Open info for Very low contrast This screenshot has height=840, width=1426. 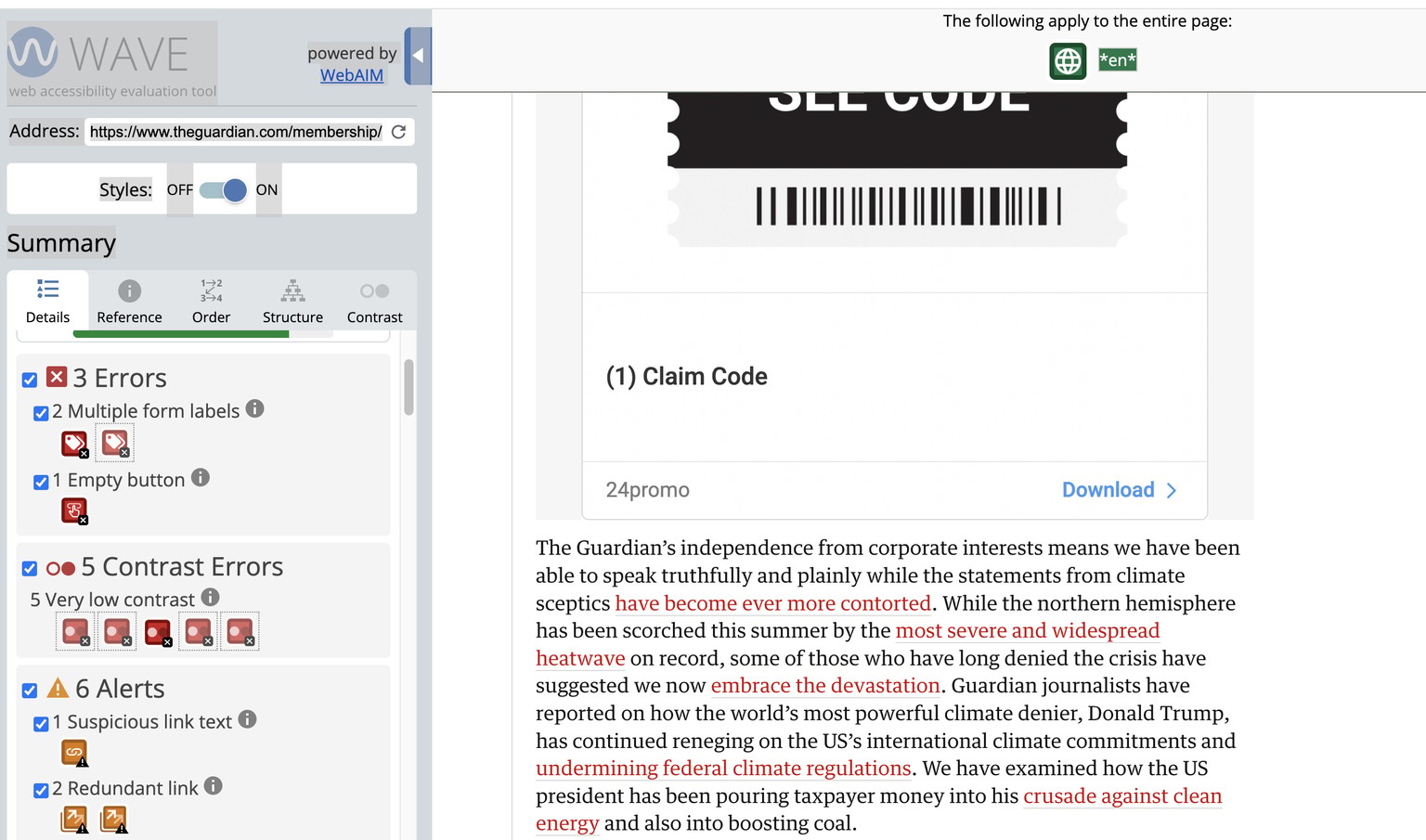click(211, 597)
